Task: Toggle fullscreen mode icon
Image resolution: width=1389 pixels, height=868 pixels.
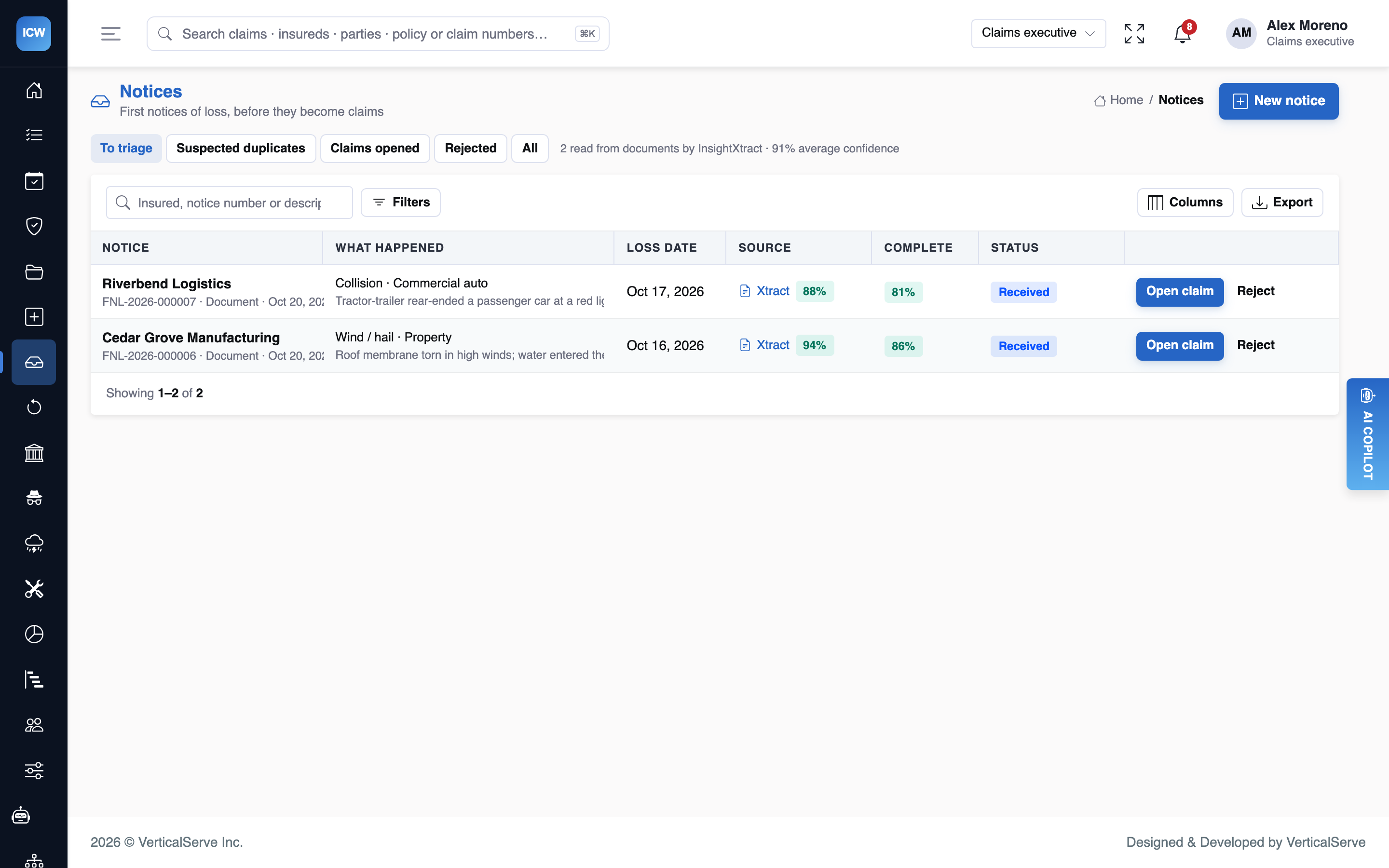Action: [1134, 33]
